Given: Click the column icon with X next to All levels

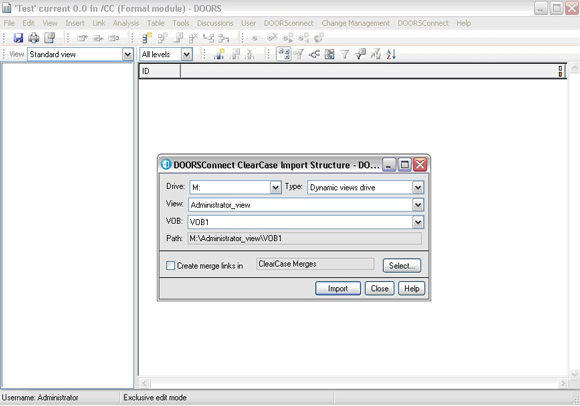Looking at the screenshot, I should point(250,54).
